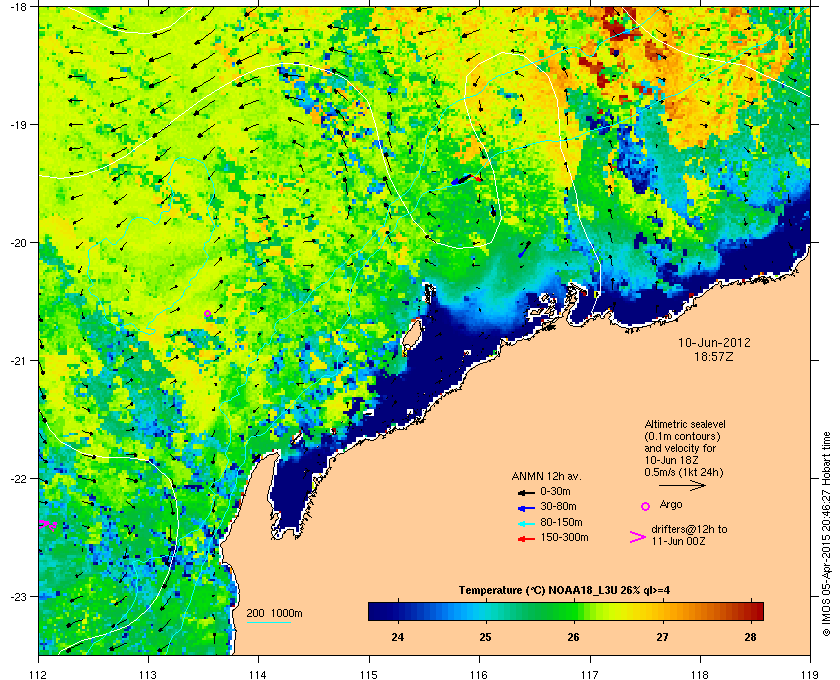The image size is (840, 680).
Task: Click the cyan 80-150m arrow legend icon
Action: click(526, 524)
